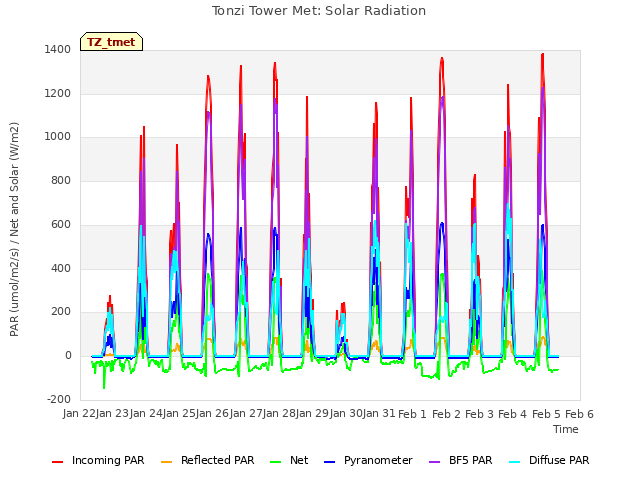Viewport: 640px width, 480px height.
Task: Select the BF5 PAR legend label
Action: coord(471,460)
